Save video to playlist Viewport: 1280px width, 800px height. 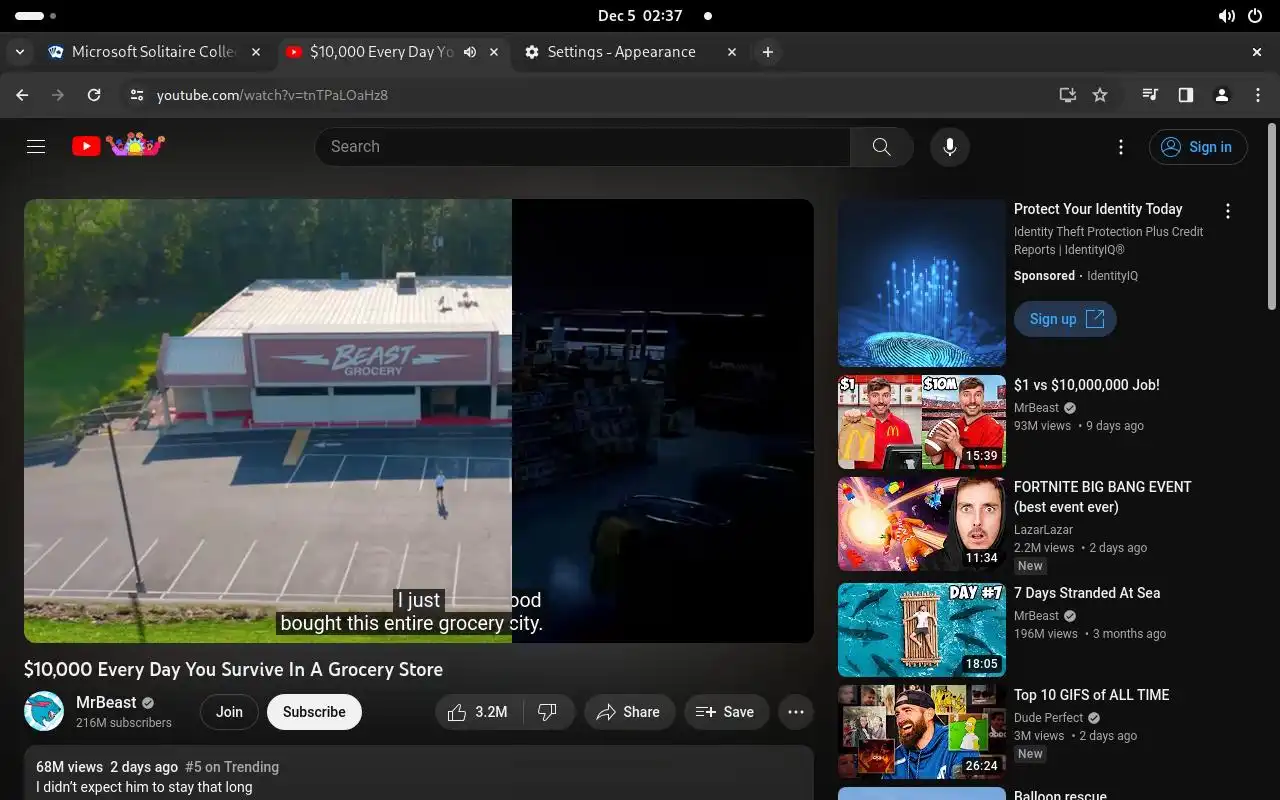[725, 712]
